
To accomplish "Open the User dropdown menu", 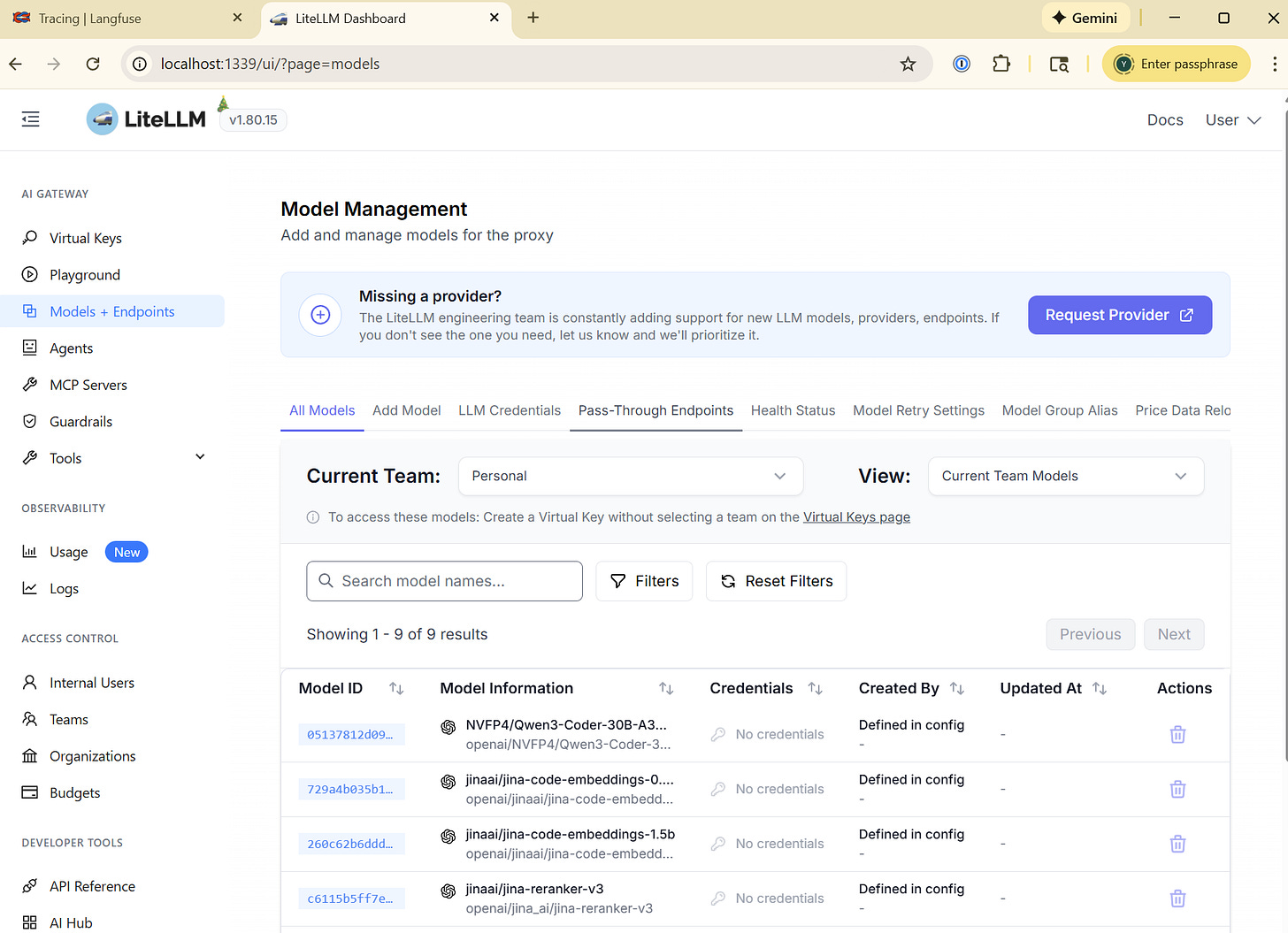I will (x=1232, y=120).
